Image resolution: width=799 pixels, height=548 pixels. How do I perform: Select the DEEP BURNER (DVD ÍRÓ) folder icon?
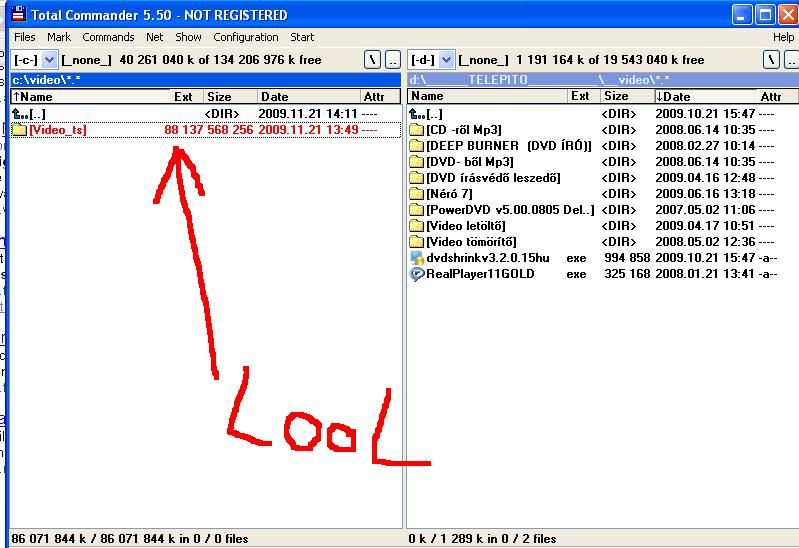coord(417,146)
